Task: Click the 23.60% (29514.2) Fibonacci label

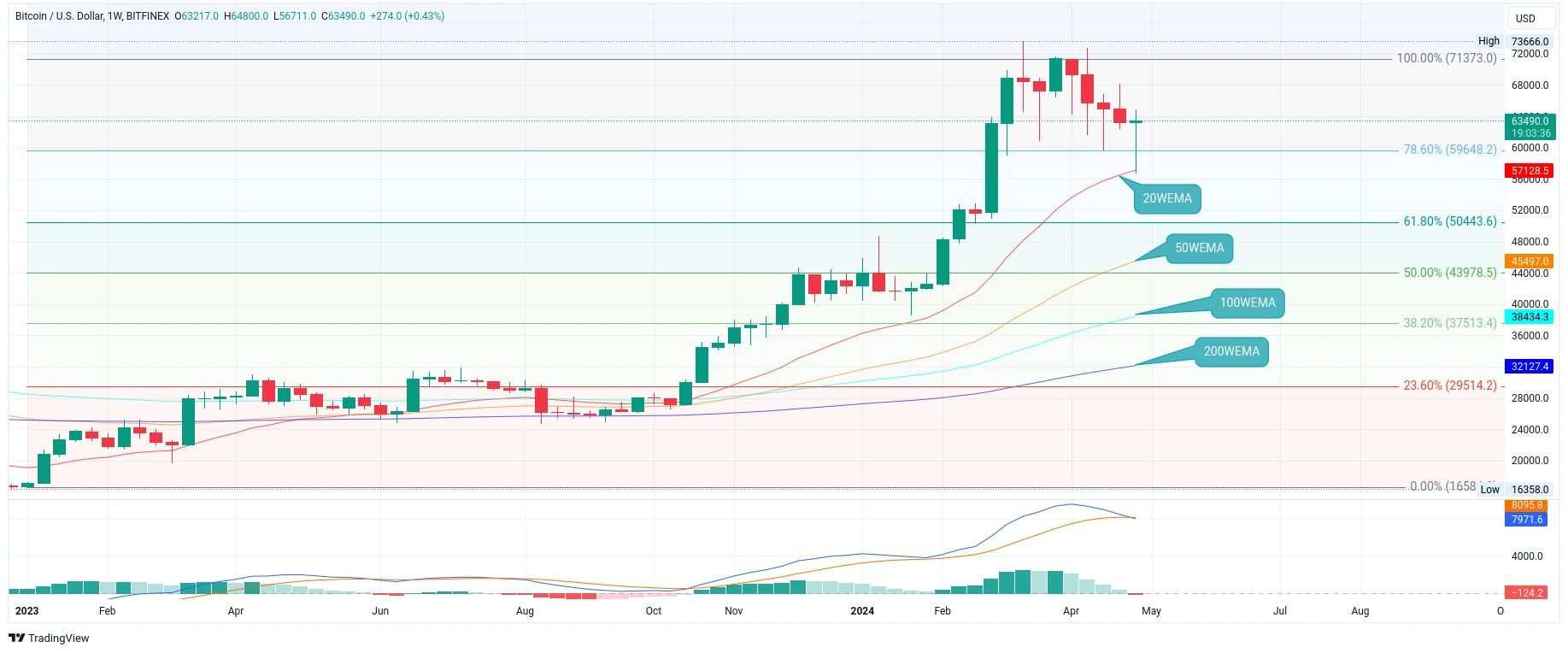Action: coord(1450,385)
